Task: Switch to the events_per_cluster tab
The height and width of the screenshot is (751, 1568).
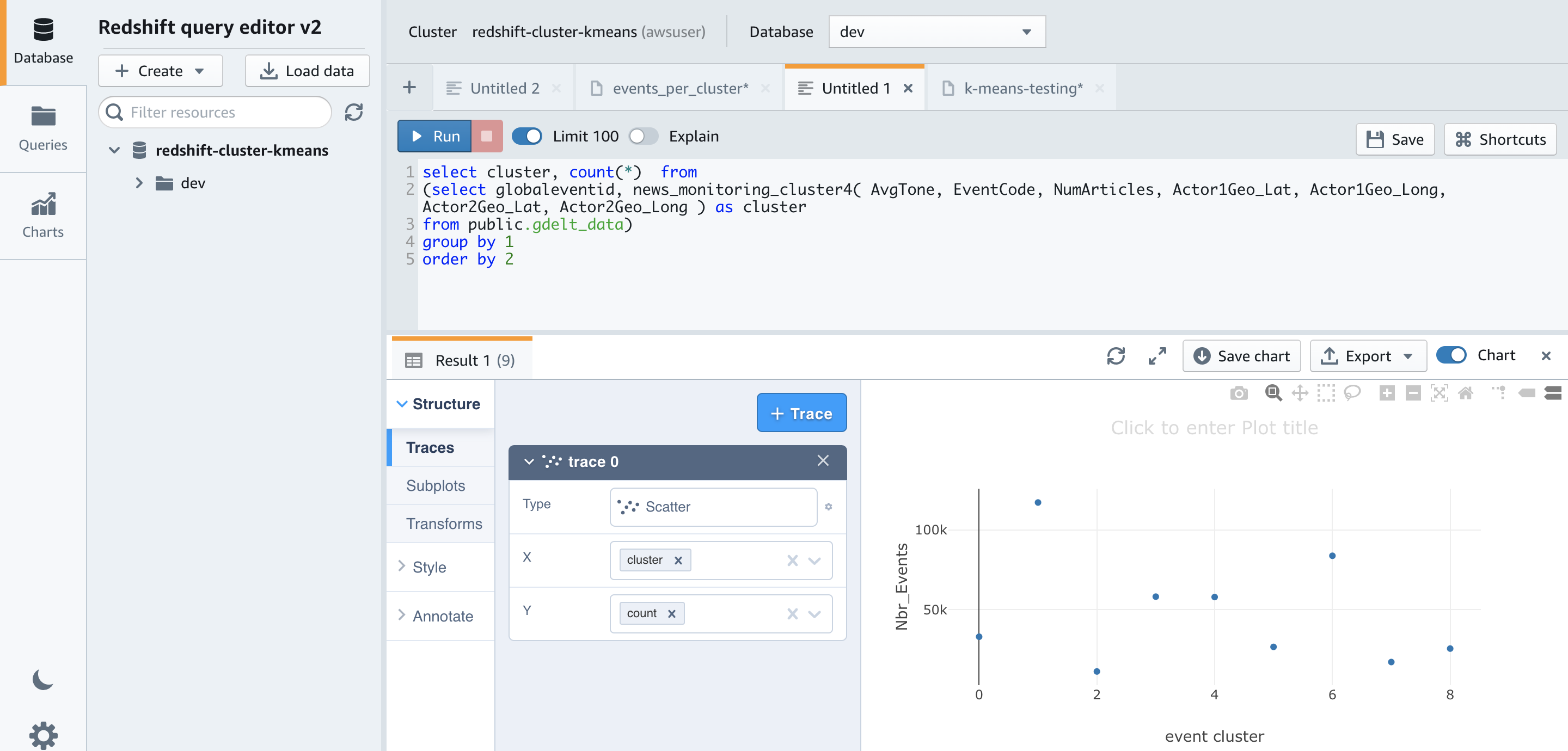Action: [x=679, y=88]
